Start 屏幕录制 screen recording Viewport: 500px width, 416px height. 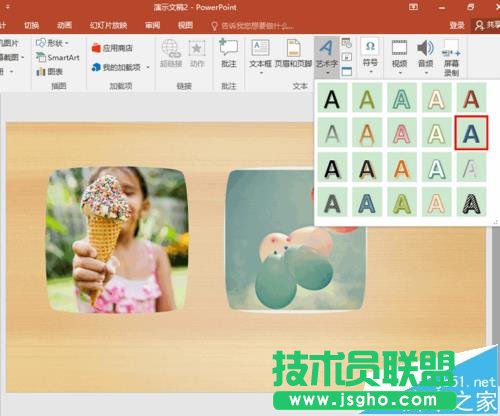451,57
